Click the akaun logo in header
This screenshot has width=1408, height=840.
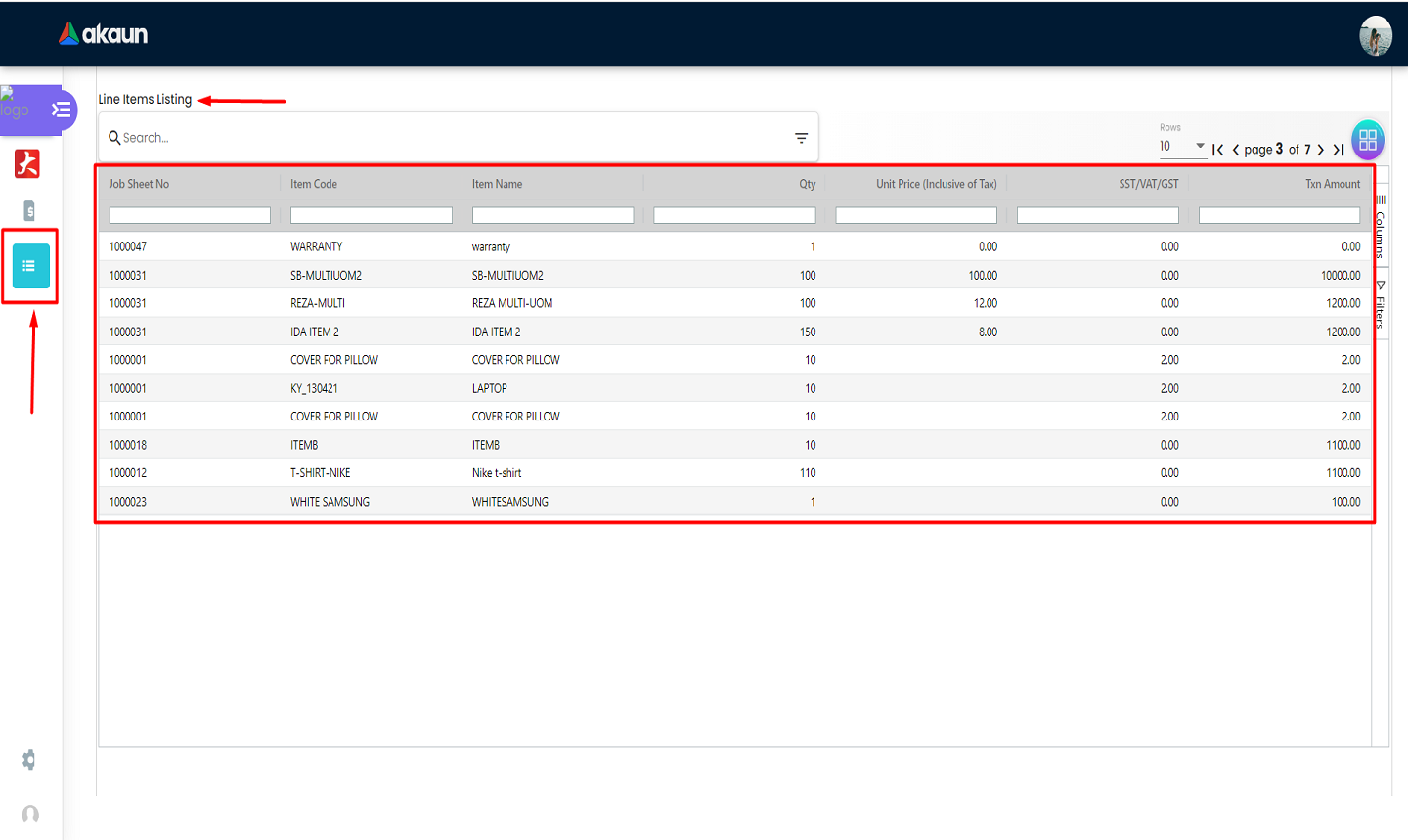(x=103, y=34)
